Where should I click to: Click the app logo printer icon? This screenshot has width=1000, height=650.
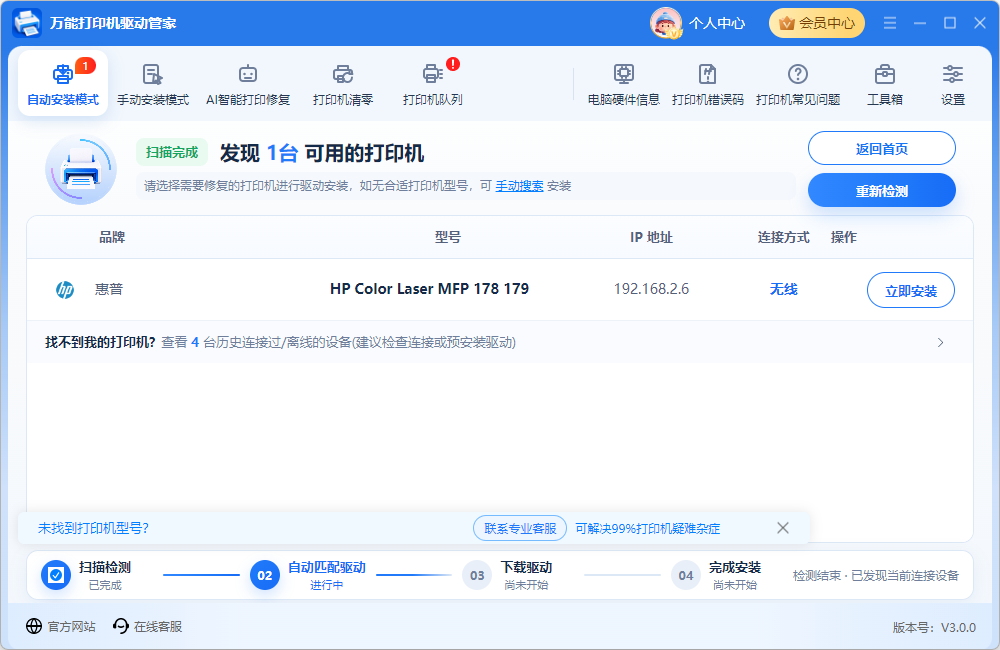pos(27,23)
